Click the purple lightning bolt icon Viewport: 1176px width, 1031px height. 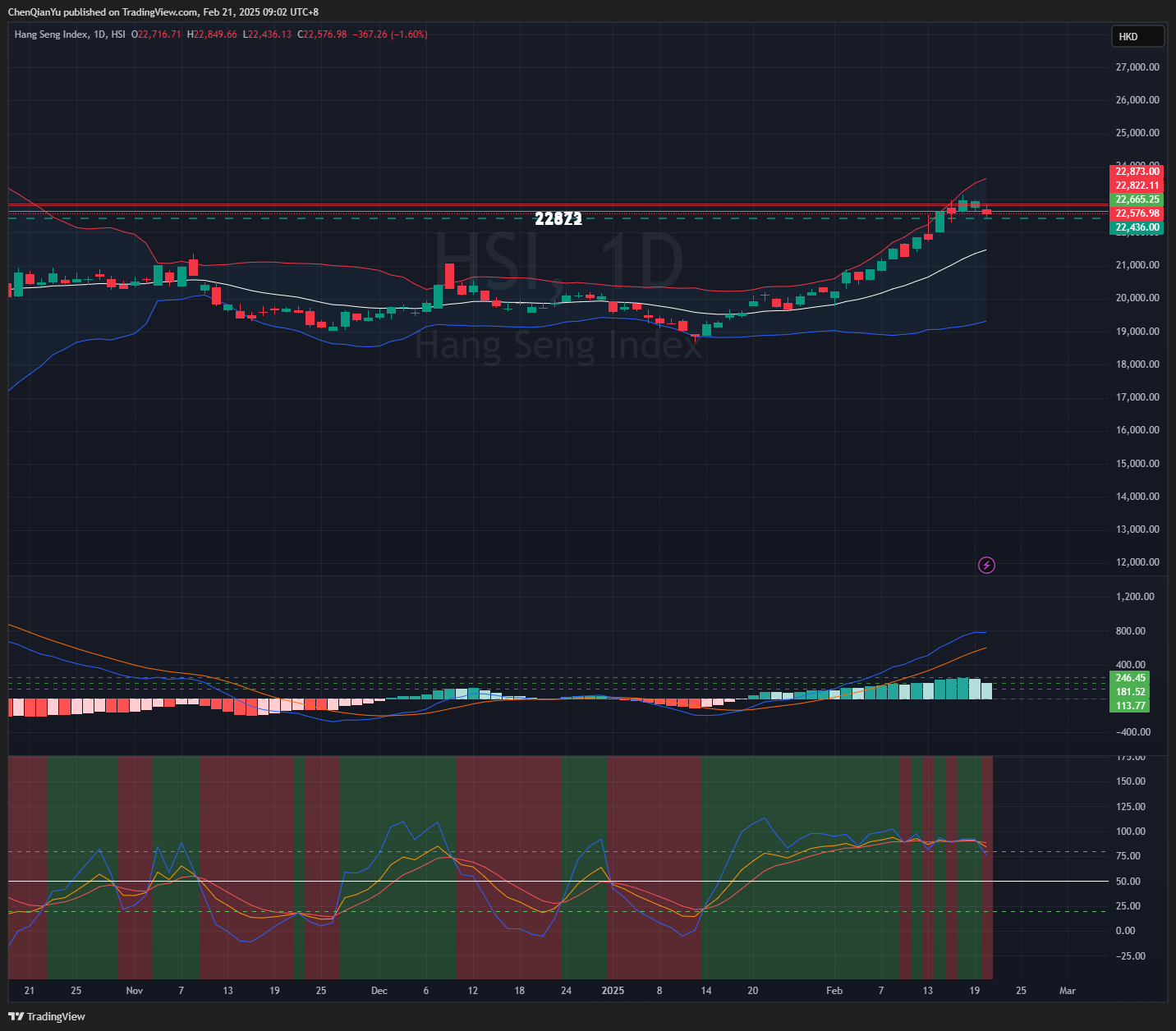coord(987,565)
